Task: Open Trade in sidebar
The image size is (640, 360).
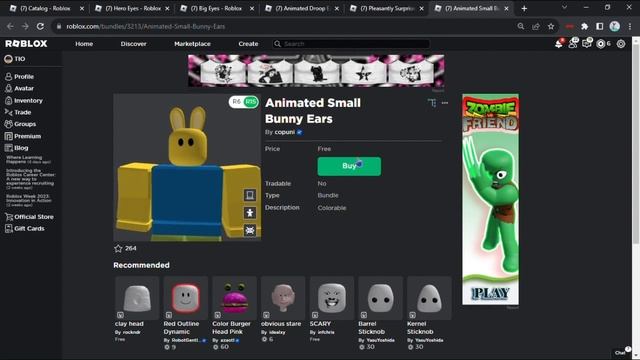Action: pos(18,112)
